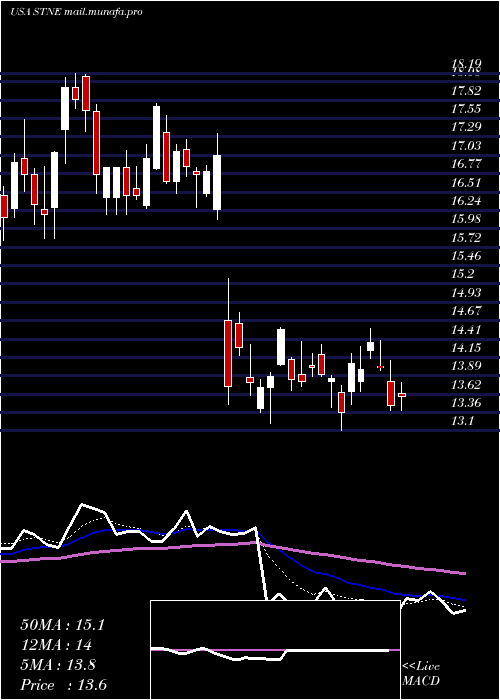The width and height of the screenshot is (500, 700).
Task: Click the 15.2 price axis label
Action: 462,275
